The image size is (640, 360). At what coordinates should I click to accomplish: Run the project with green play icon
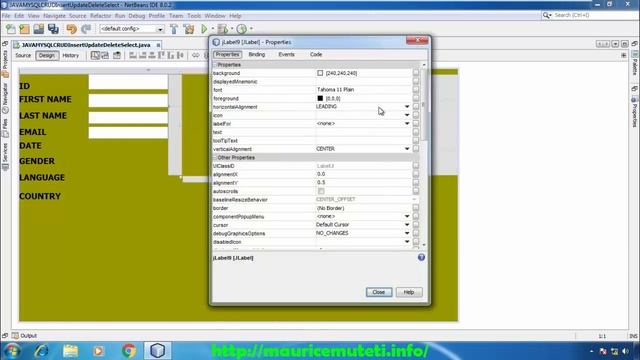204,29
